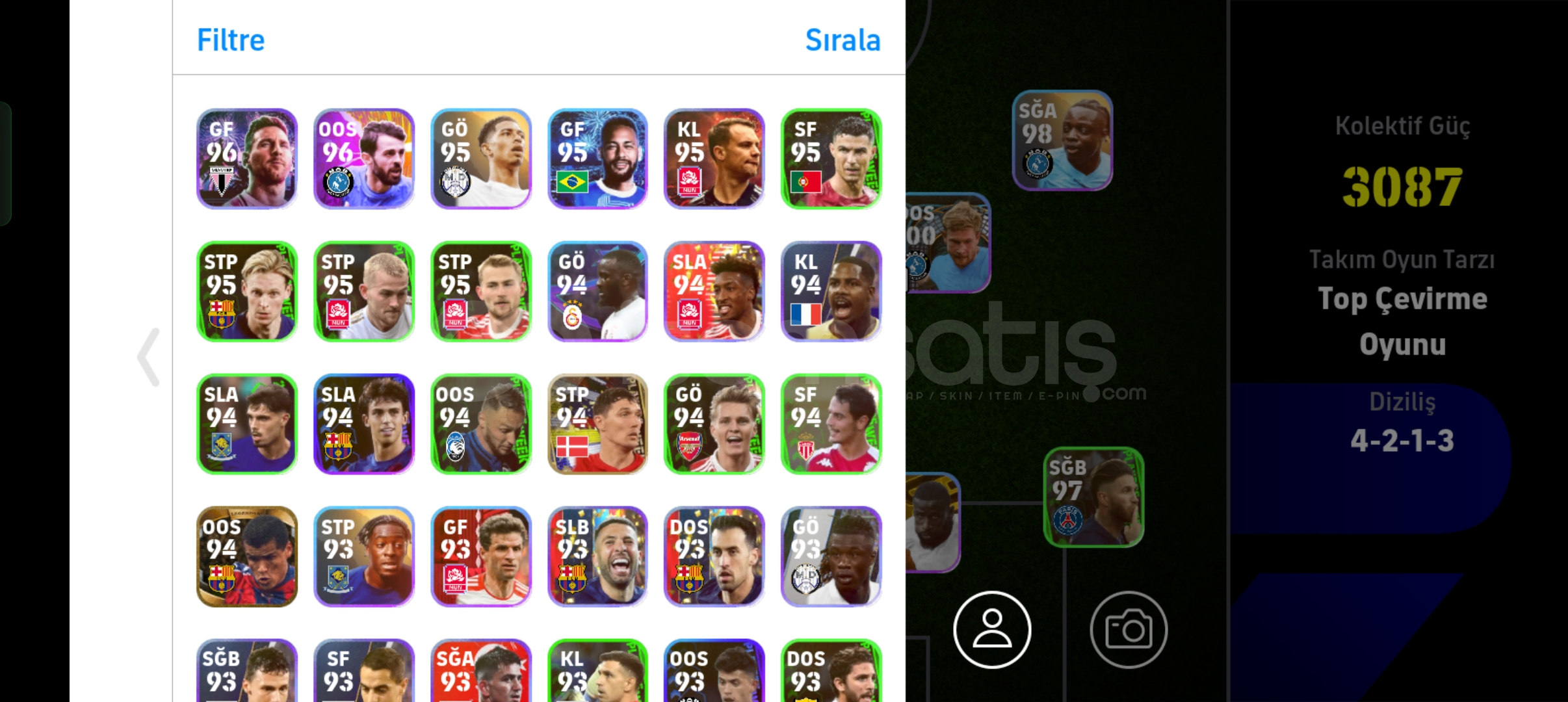This screenshot has width=1568, height=702.
Task: Open the Filtre options
Action: point(231,40)
